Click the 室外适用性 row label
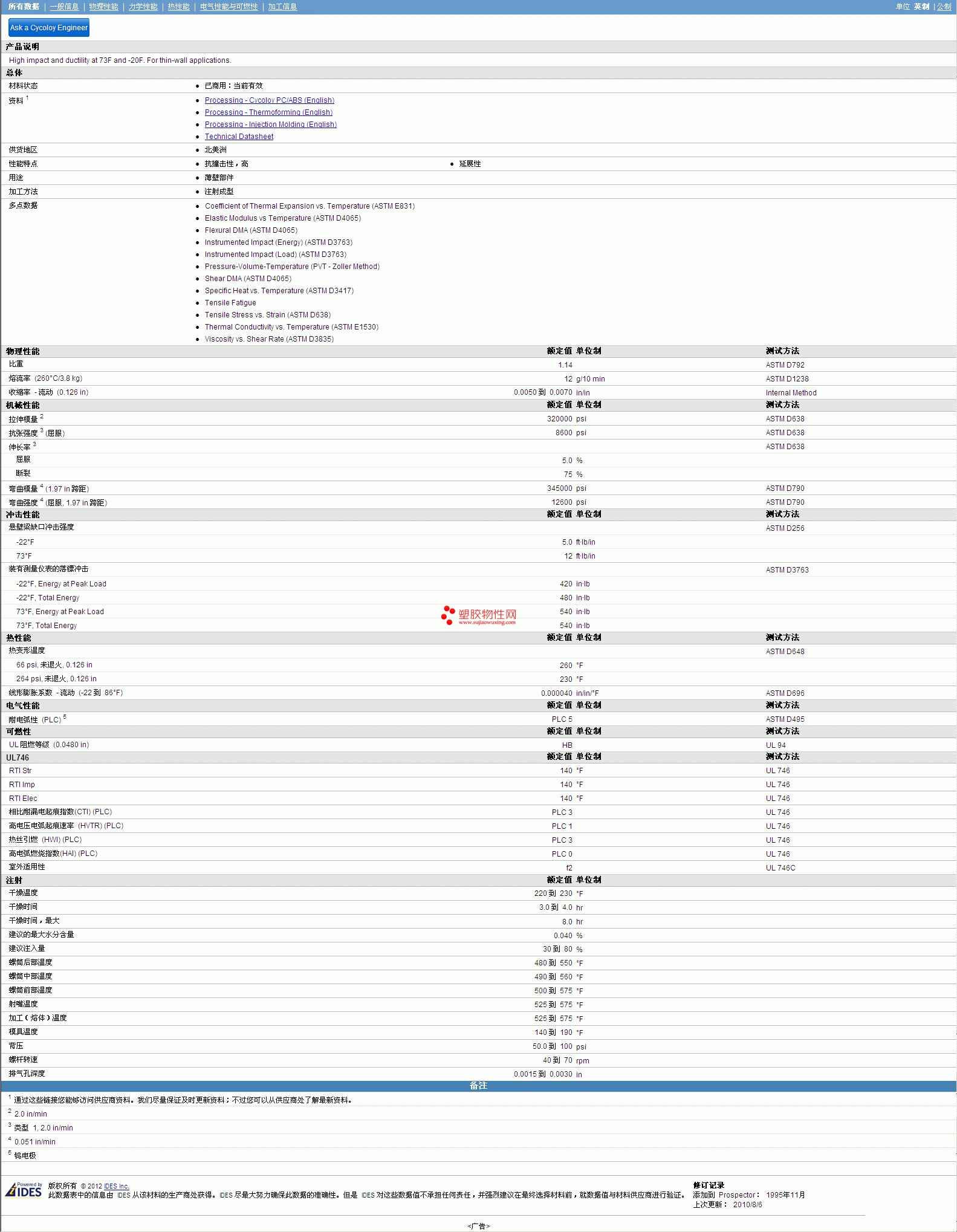Image resolution: width=957 pixels, height=1232 pixels. tap(27, 867)
